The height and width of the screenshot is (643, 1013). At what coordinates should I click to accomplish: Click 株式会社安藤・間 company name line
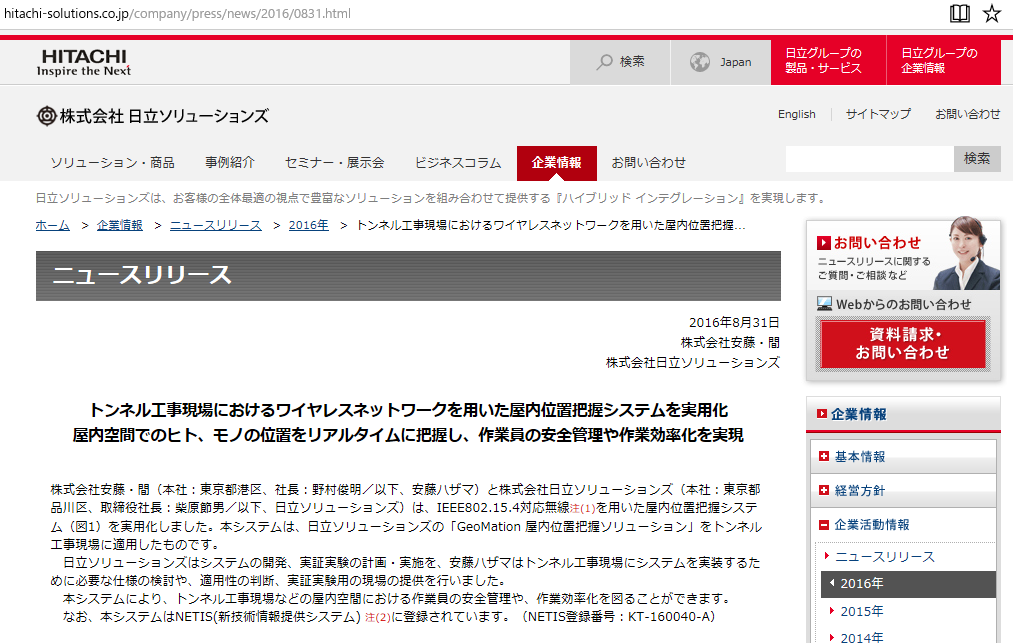coord(730,343)
